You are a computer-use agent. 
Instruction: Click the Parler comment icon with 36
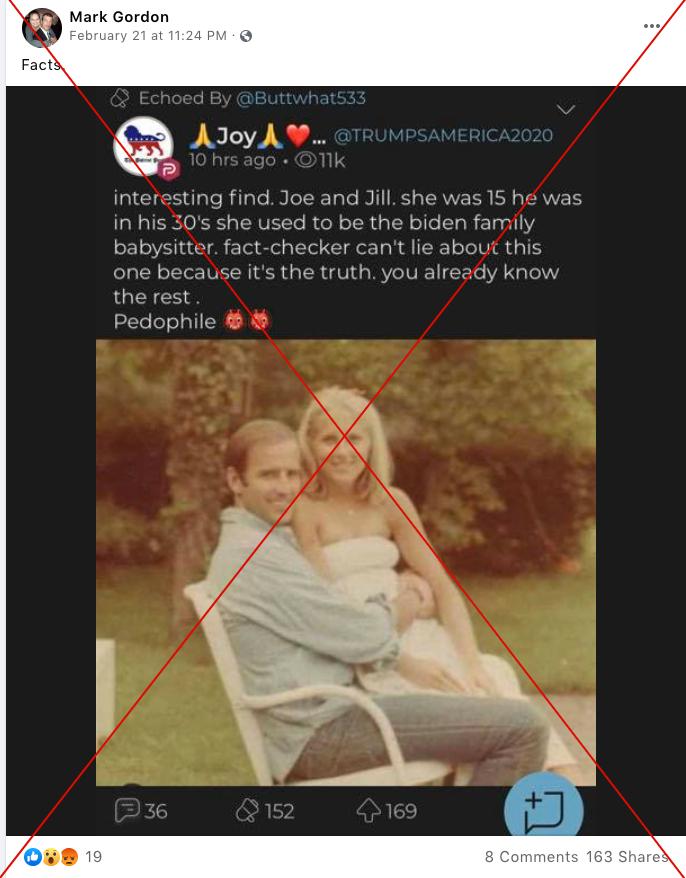click(126, 810)
